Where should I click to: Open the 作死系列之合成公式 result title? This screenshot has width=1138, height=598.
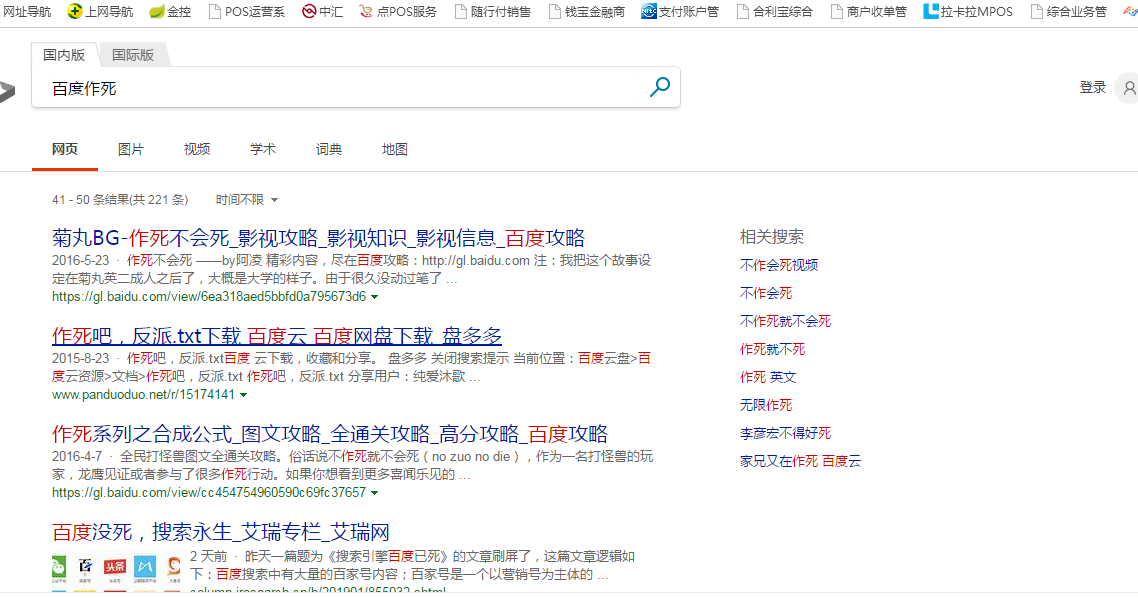click(x=329, y=434)
